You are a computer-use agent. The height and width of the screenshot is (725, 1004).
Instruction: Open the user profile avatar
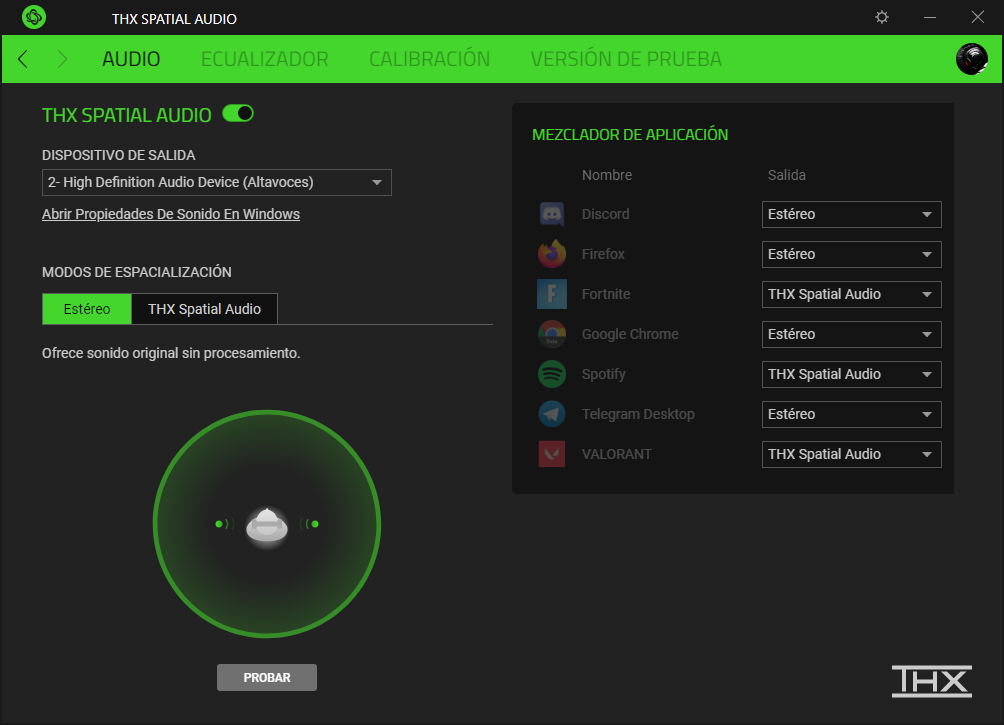click(971, 59)
